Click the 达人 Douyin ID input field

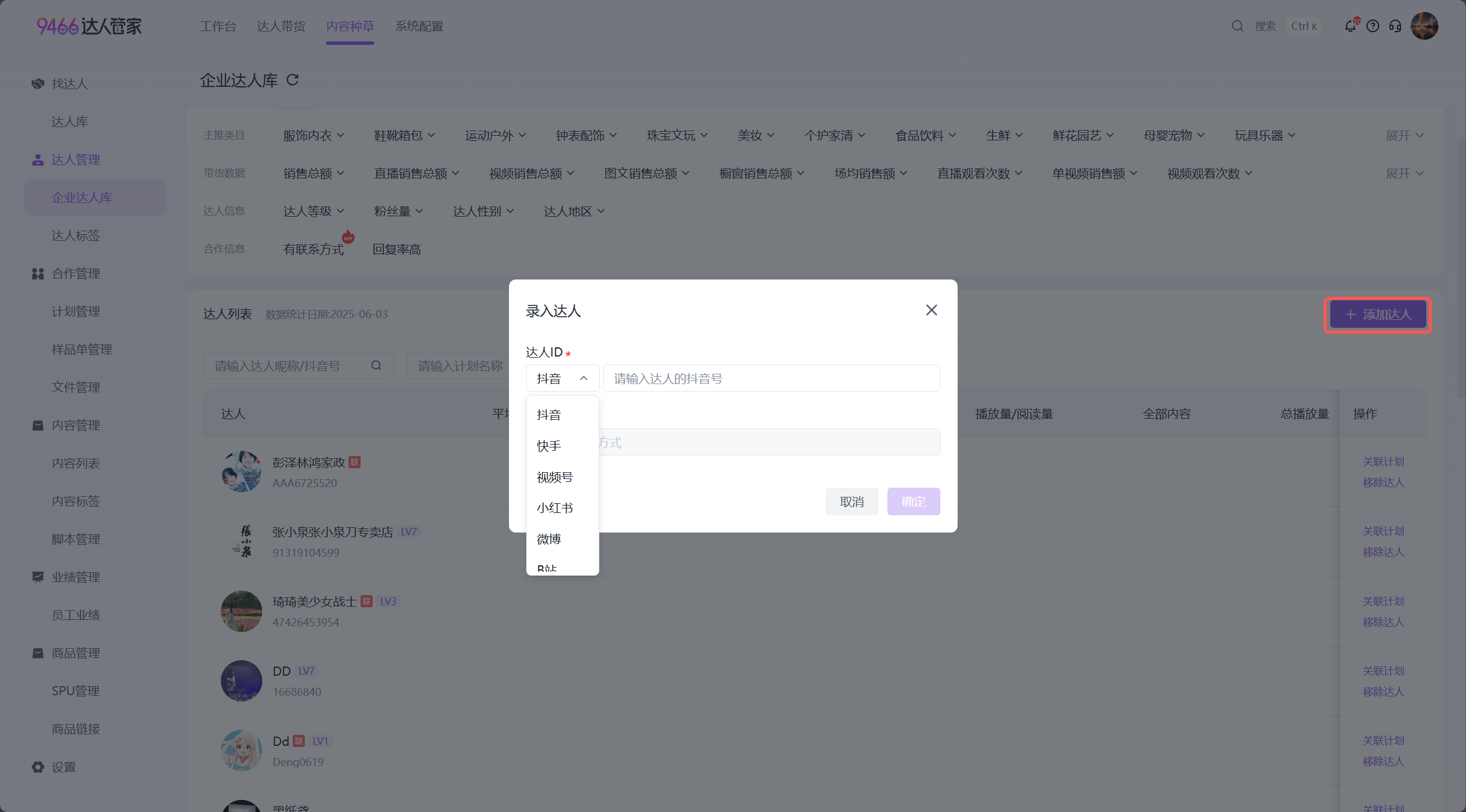771,378
